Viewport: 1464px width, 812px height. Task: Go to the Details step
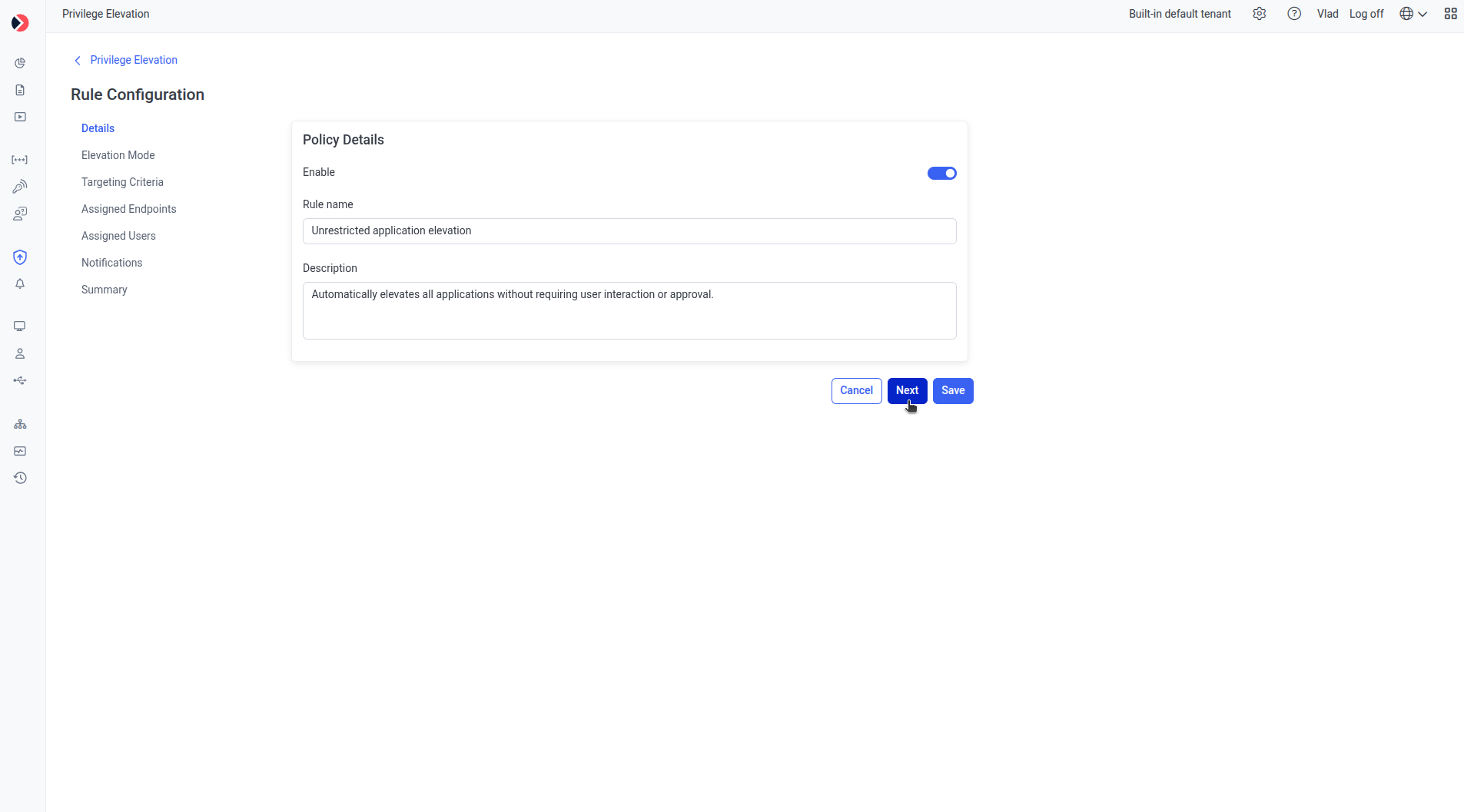click(x=98, y=128)
